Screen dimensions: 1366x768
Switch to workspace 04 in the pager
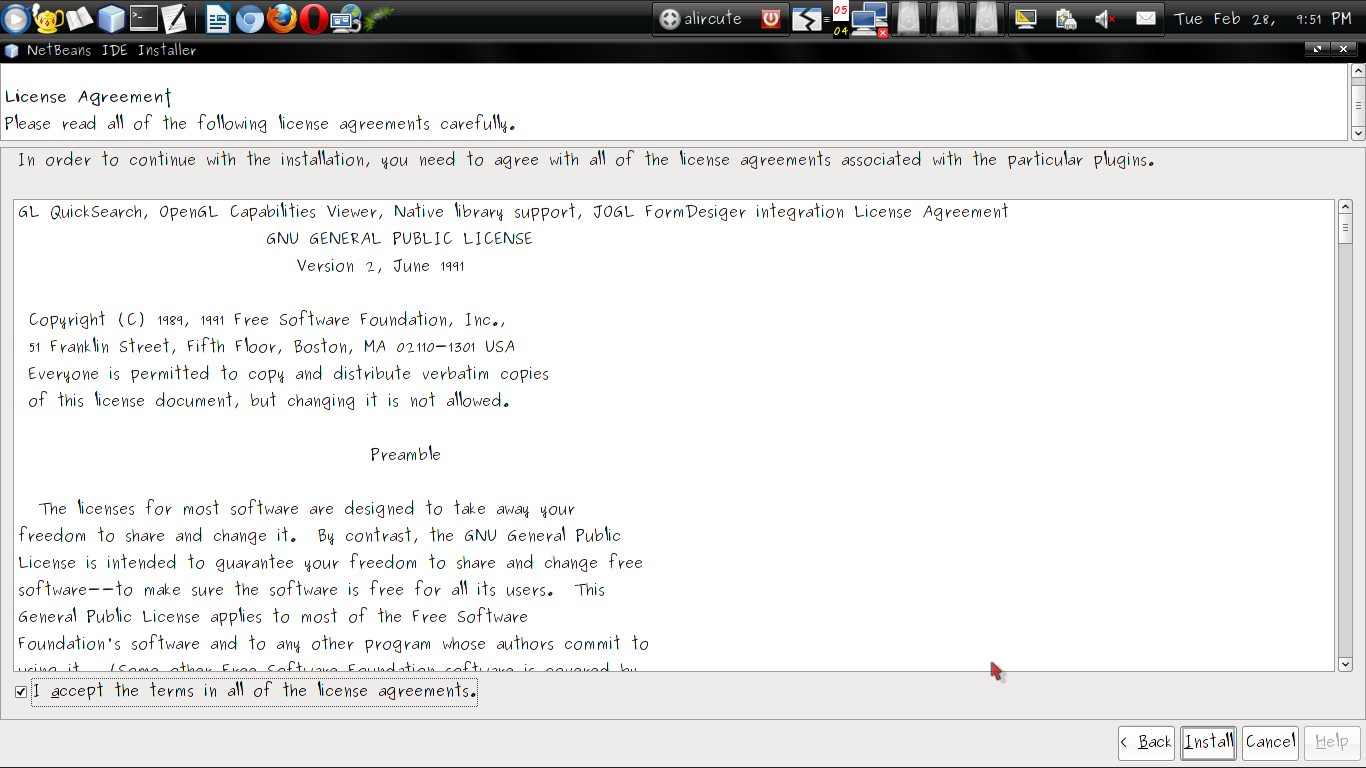(x=841, y=29)
